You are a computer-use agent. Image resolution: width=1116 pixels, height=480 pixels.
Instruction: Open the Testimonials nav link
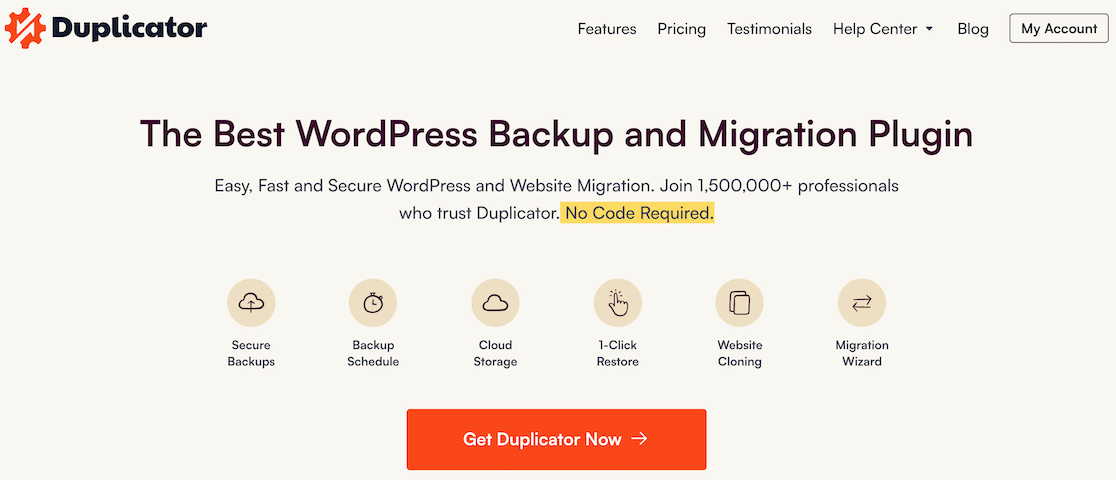click(769, 29)
